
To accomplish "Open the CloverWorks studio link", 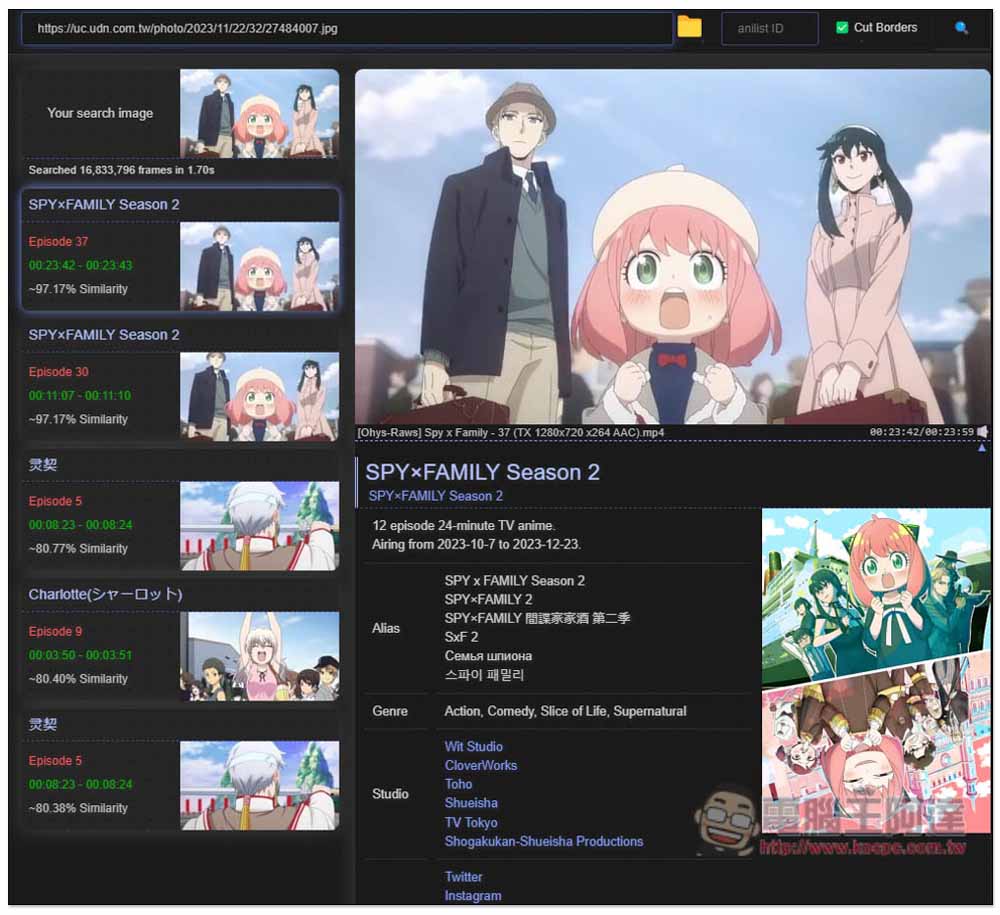I will click(481, 765).
